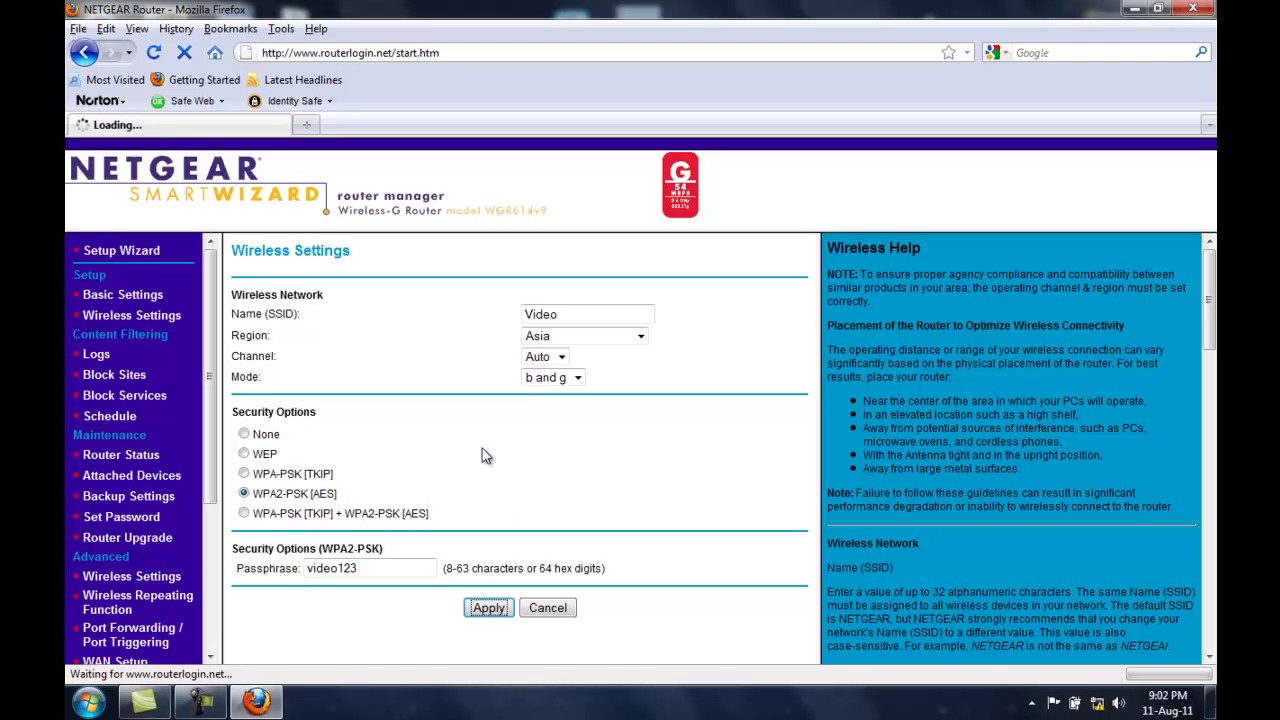1280x720 pixels.
Task: Open Setup Wizard in sidebar
Action: 121,251
